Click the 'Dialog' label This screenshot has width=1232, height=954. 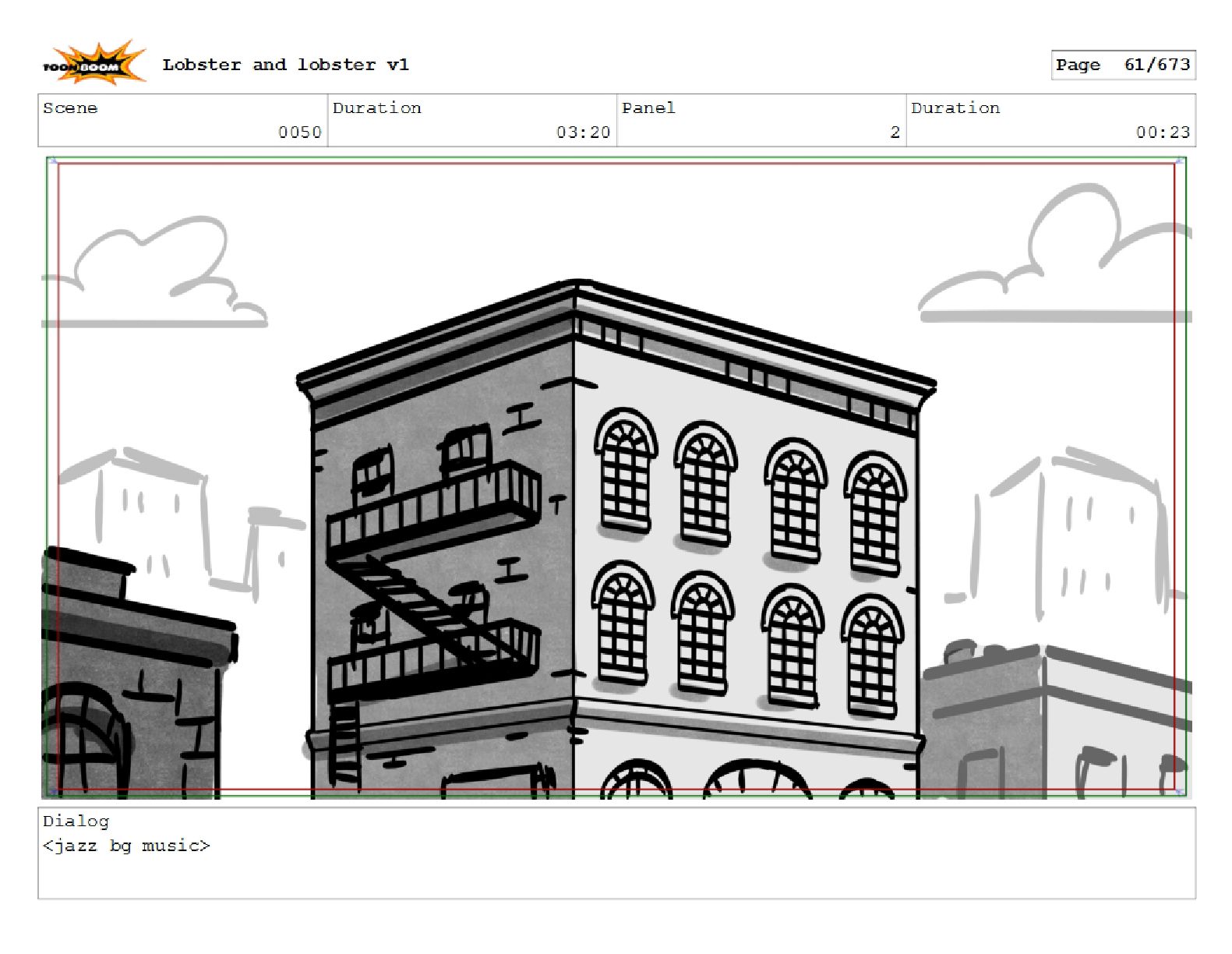(76, 821)
